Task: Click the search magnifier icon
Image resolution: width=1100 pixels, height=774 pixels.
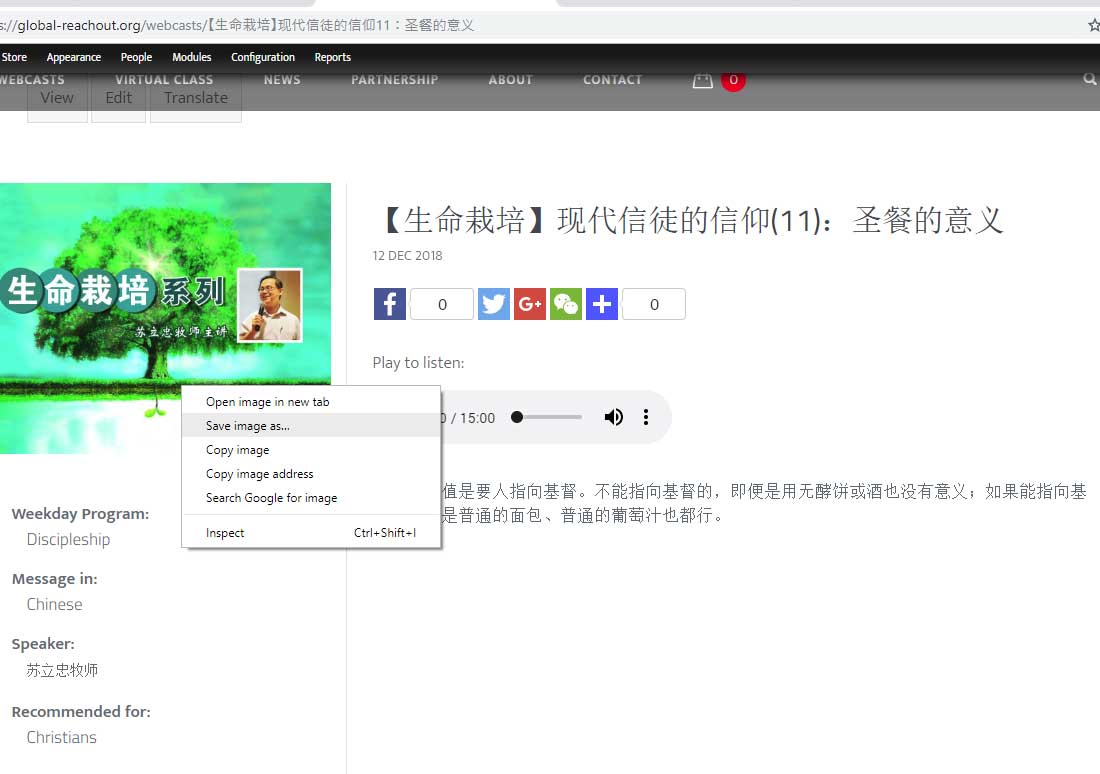Action: 1089,79
